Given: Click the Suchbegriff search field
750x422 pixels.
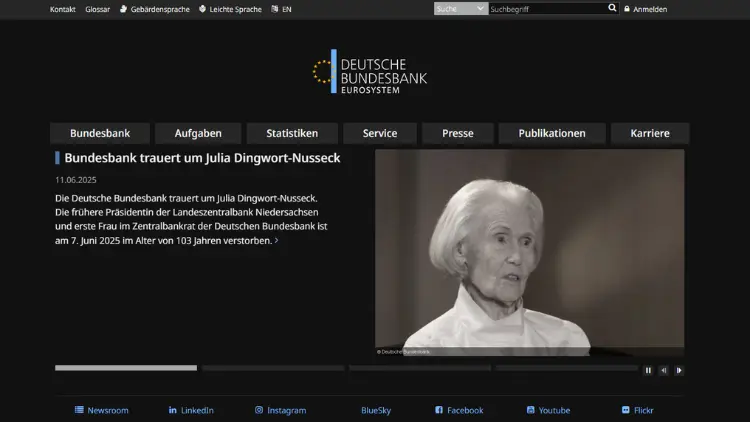Looking at the screenshot, I should coord(547,9).
